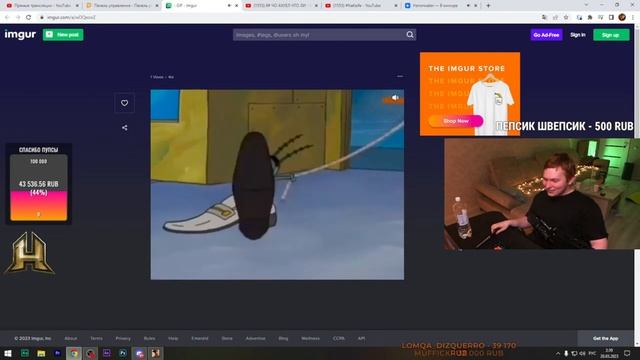Open the browser extensions puzzle icon
The image size is (640, 360).
click(x=590, y=18)
